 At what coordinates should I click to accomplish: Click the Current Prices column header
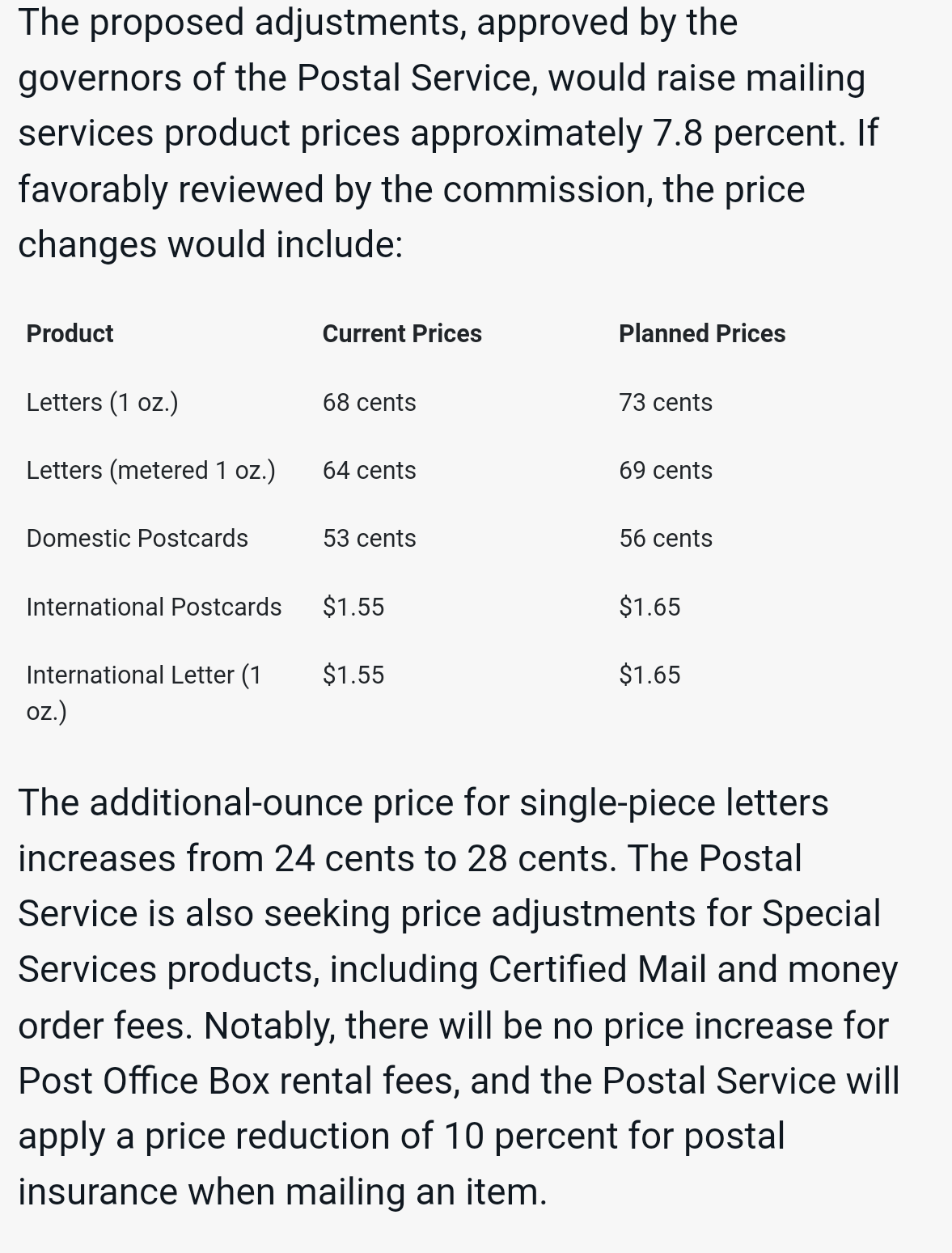click(x=402, y=333)
